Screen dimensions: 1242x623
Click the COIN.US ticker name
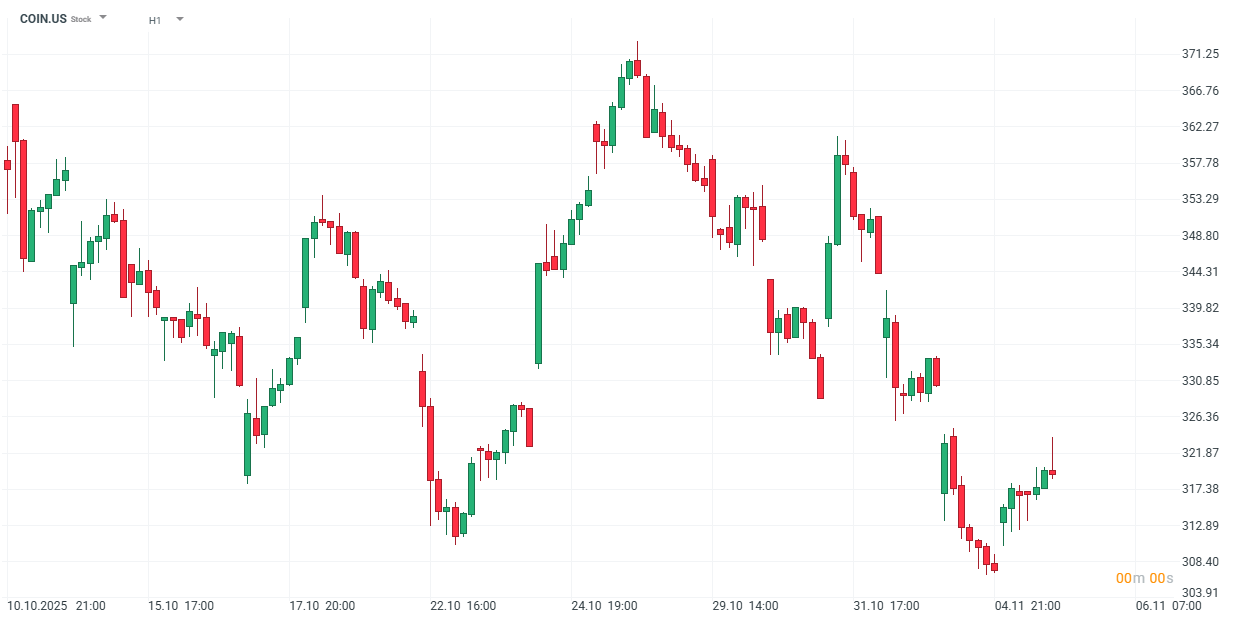43,19
